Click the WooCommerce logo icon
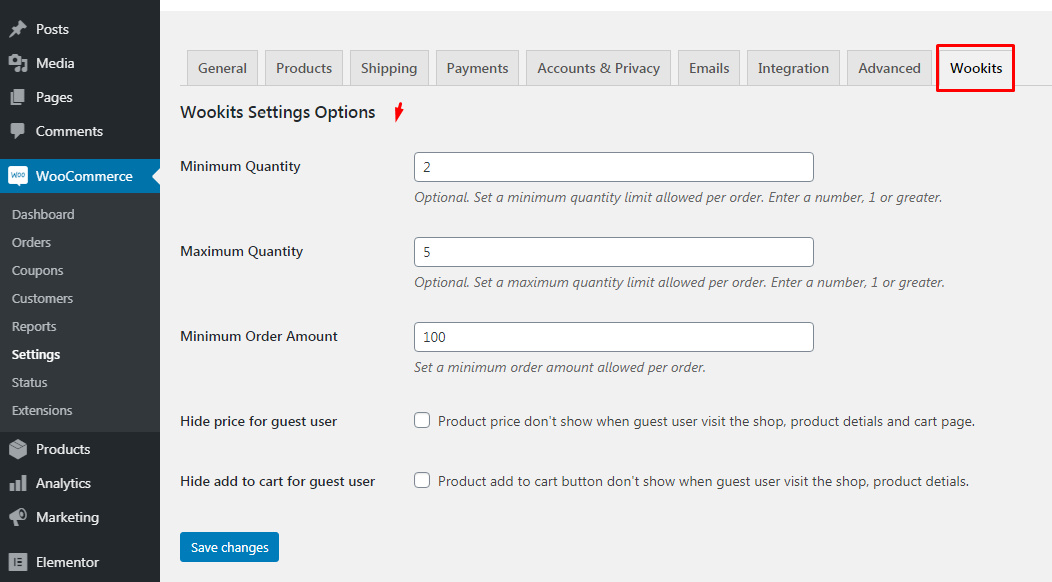The width and height of the screenshot is (1052, 582). pos(18,176)
